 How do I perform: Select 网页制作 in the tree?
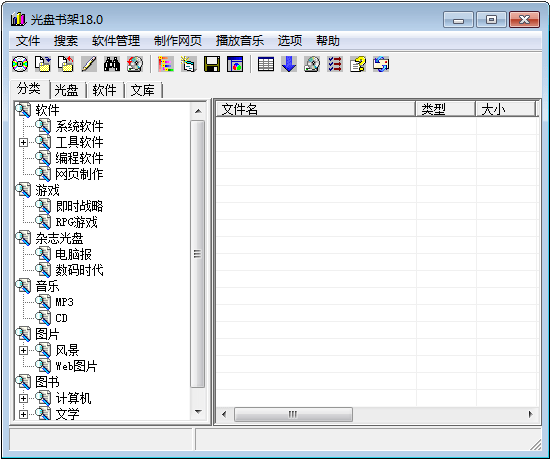(79, 174)
